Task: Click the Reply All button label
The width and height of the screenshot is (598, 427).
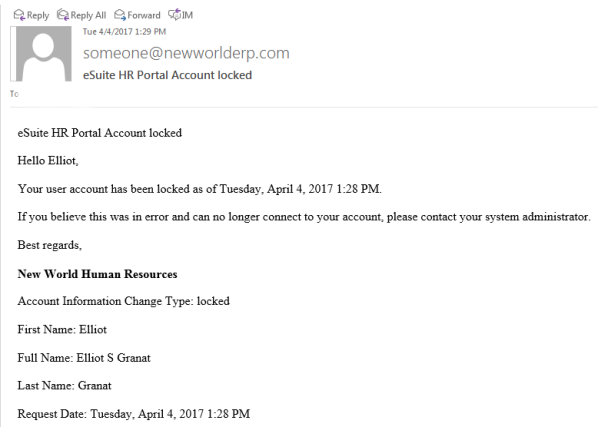Action: [x=88, y=15]
